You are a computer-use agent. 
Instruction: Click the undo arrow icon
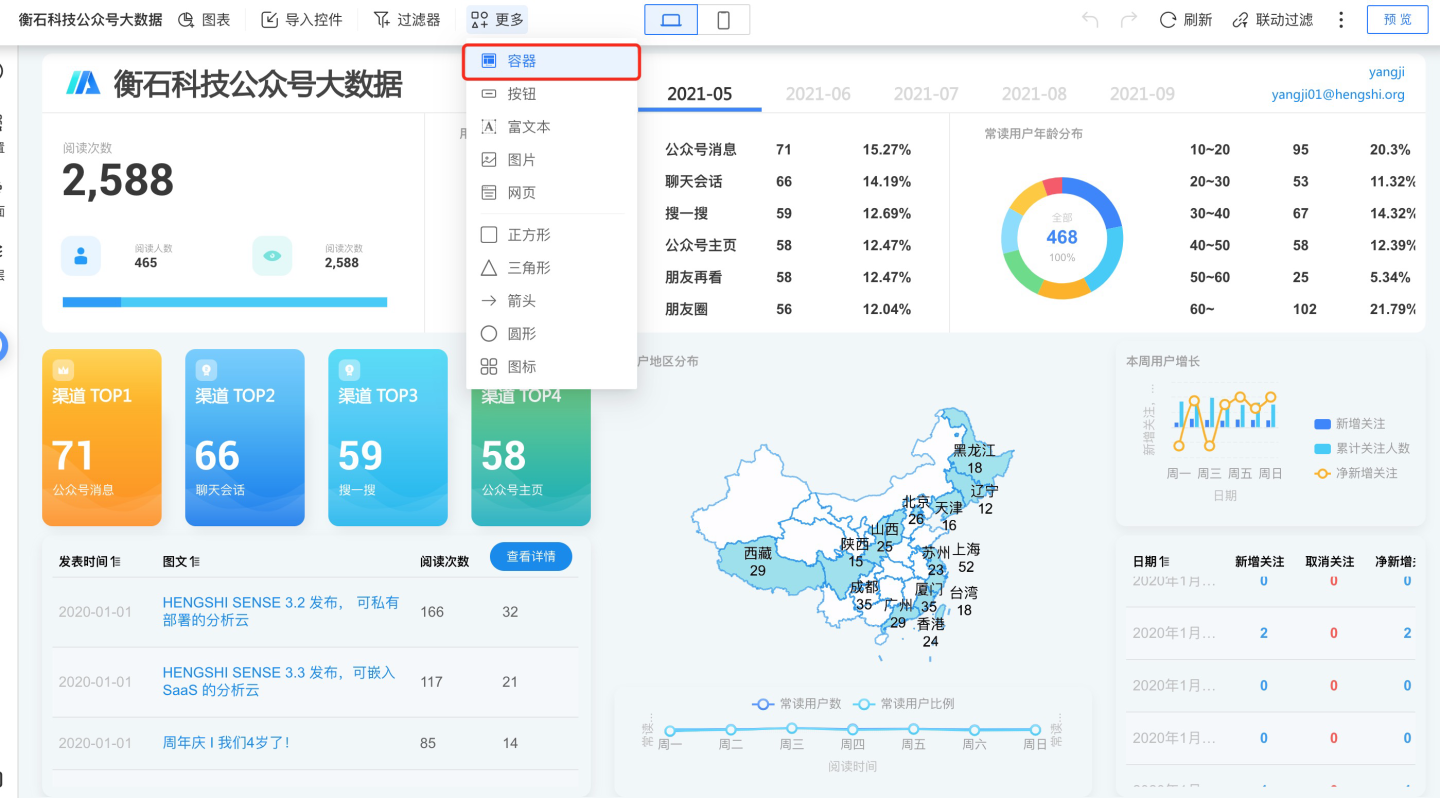point(1090,20)
